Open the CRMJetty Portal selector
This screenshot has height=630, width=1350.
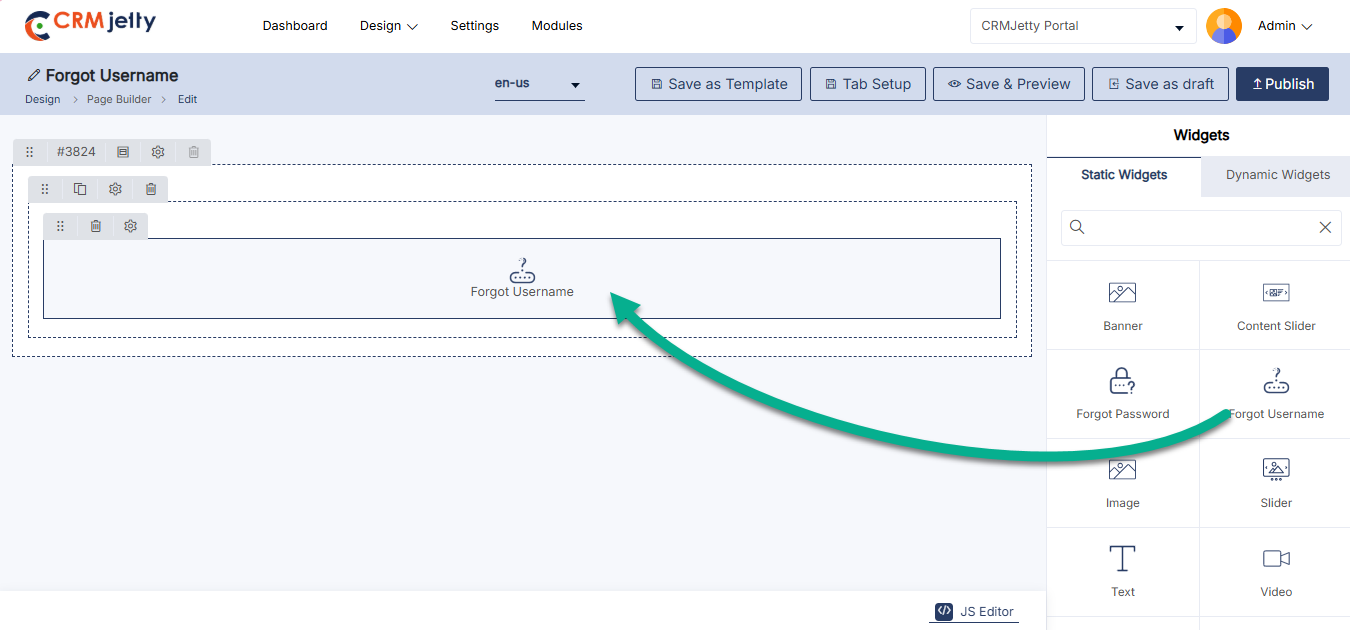tap(1082, 26)
